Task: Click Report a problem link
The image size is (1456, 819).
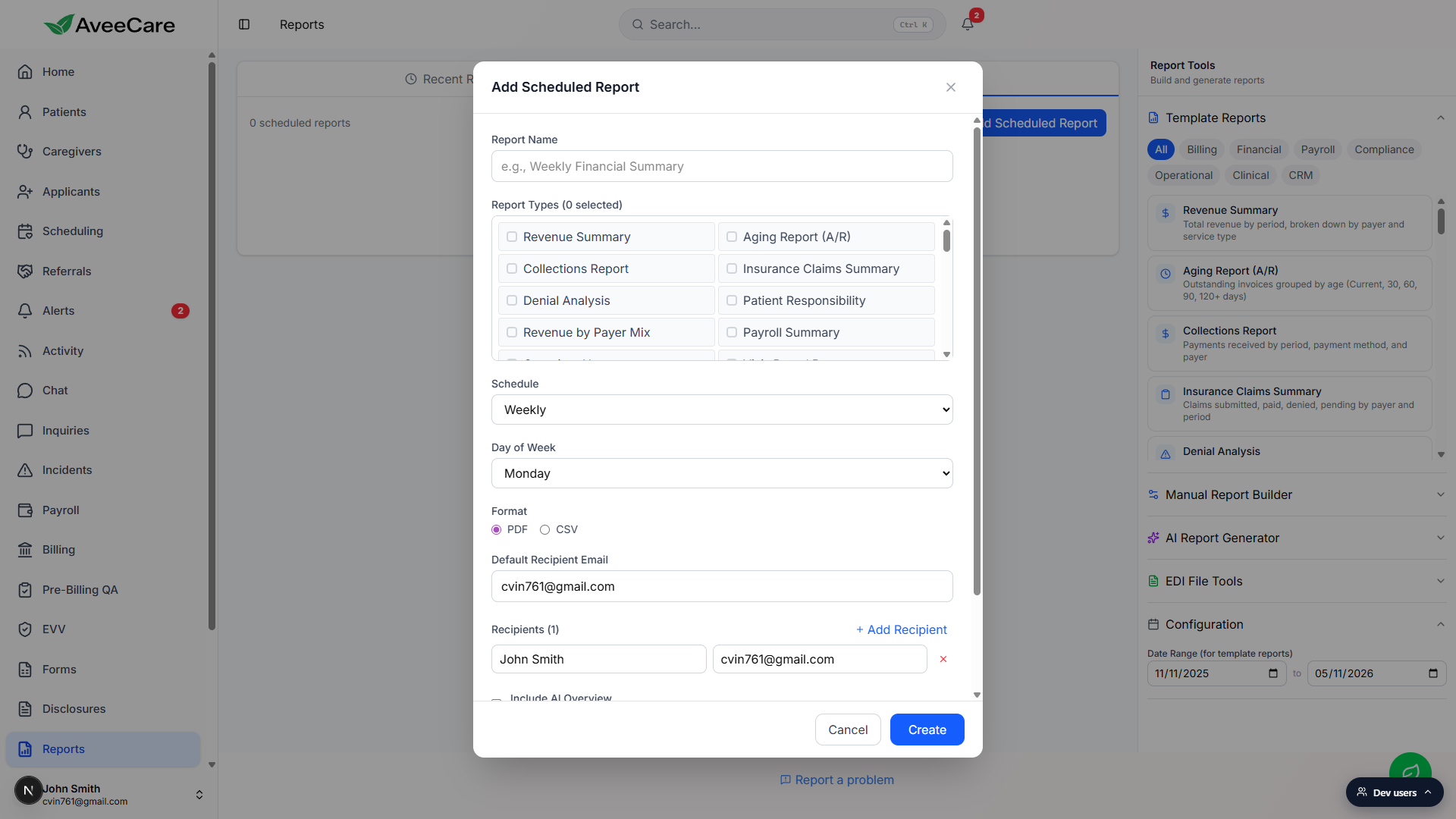Action: tap(837, 780)
